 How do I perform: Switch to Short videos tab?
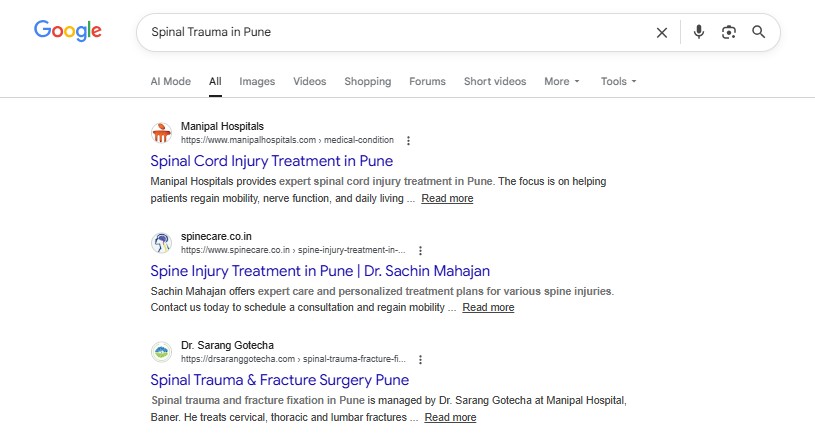point(495,82)
